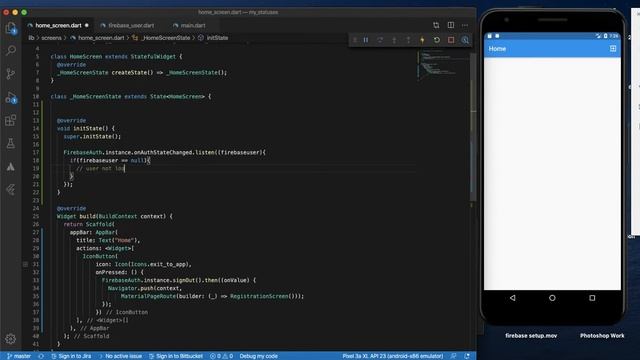Image resolution: width=640 pixels, height=360 pixels.
Task: Split the editor to the right
Action: pos(451,25)
